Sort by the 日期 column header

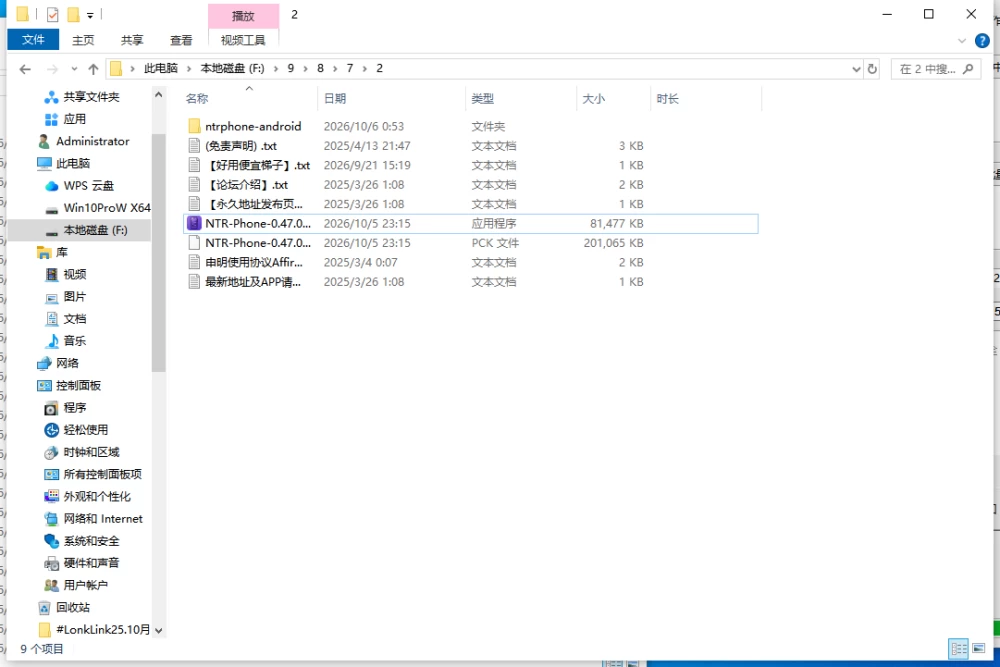pyautogui.click(x=335, y=98)
